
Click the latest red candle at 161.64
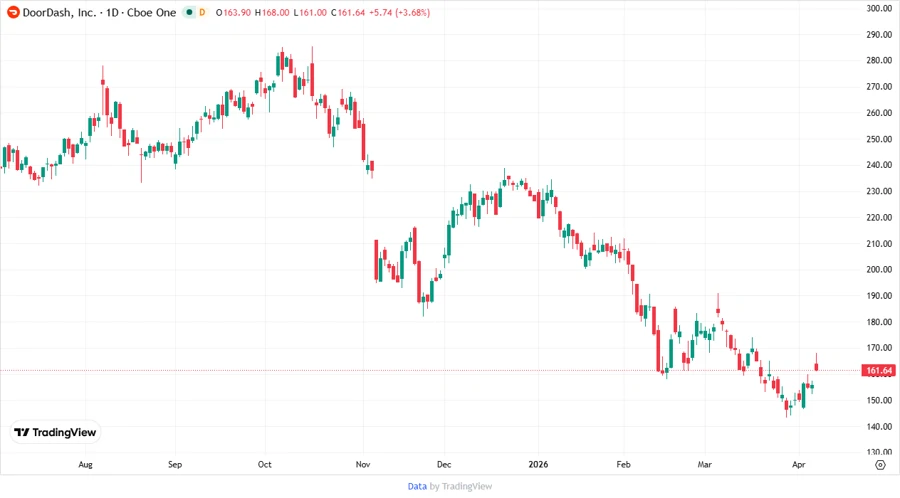tap(816, 366)
